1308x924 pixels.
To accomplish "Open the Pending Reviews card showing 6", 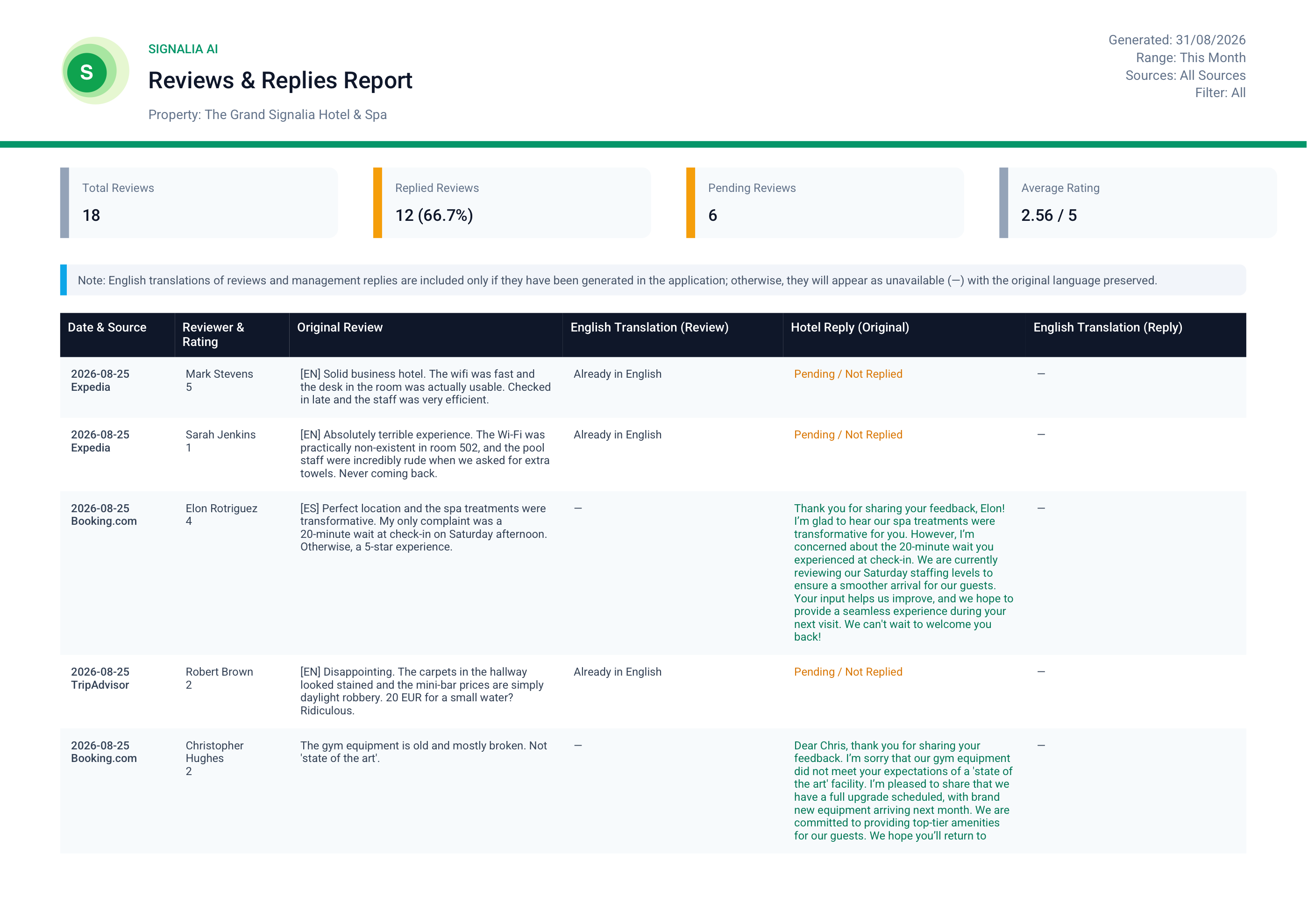I will coord(825,203).
